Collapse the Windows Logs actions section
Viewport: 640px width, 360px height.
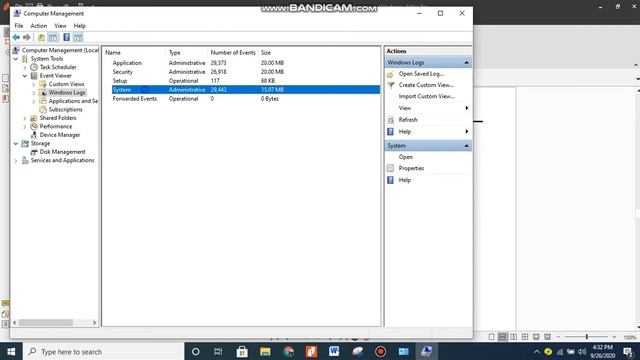[x=466, y=62]
